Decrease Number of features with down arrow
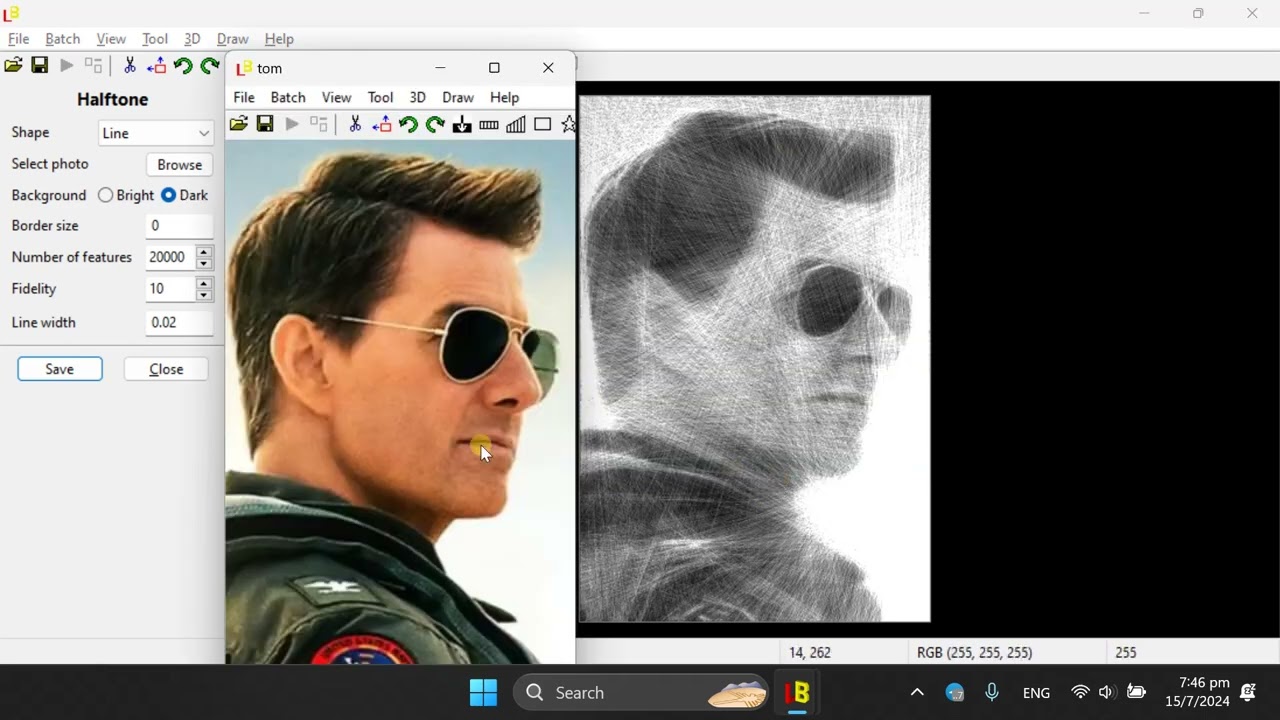Viewport: 1280px width, 720px height. (x=204, y=264)
